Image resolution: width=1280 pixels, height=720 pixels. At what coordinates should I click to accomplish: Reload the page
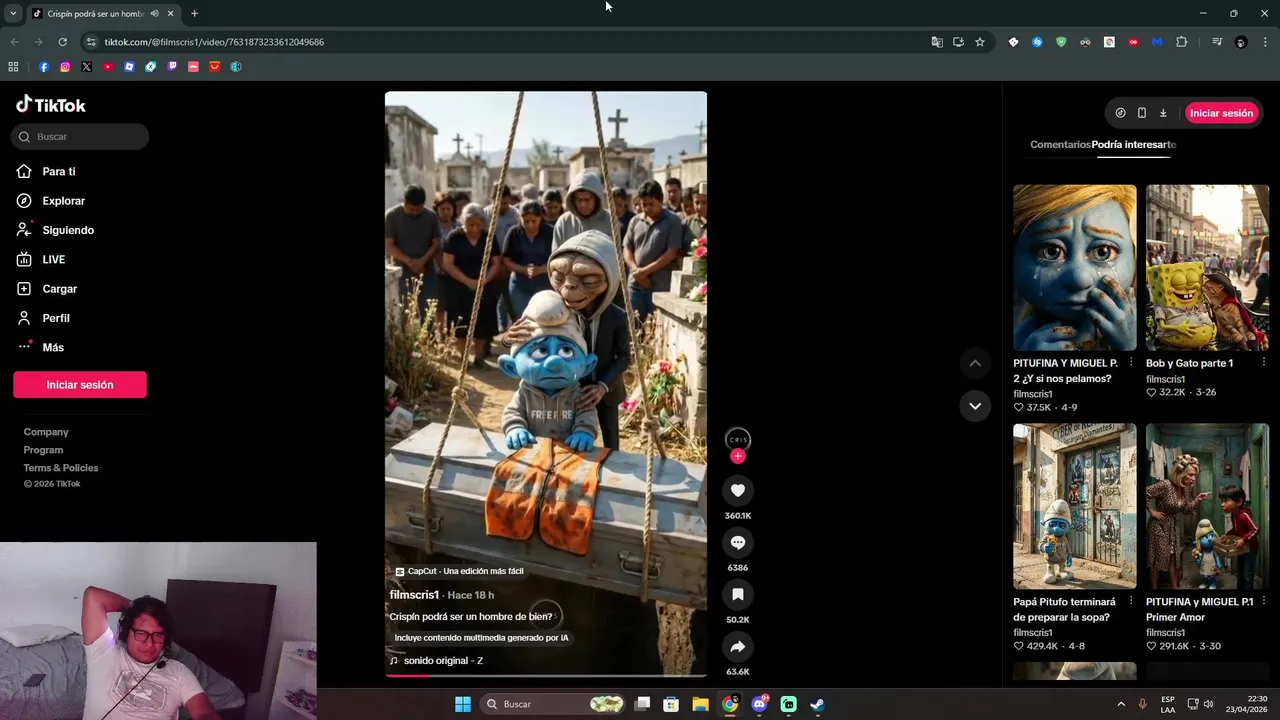[62, 42]
